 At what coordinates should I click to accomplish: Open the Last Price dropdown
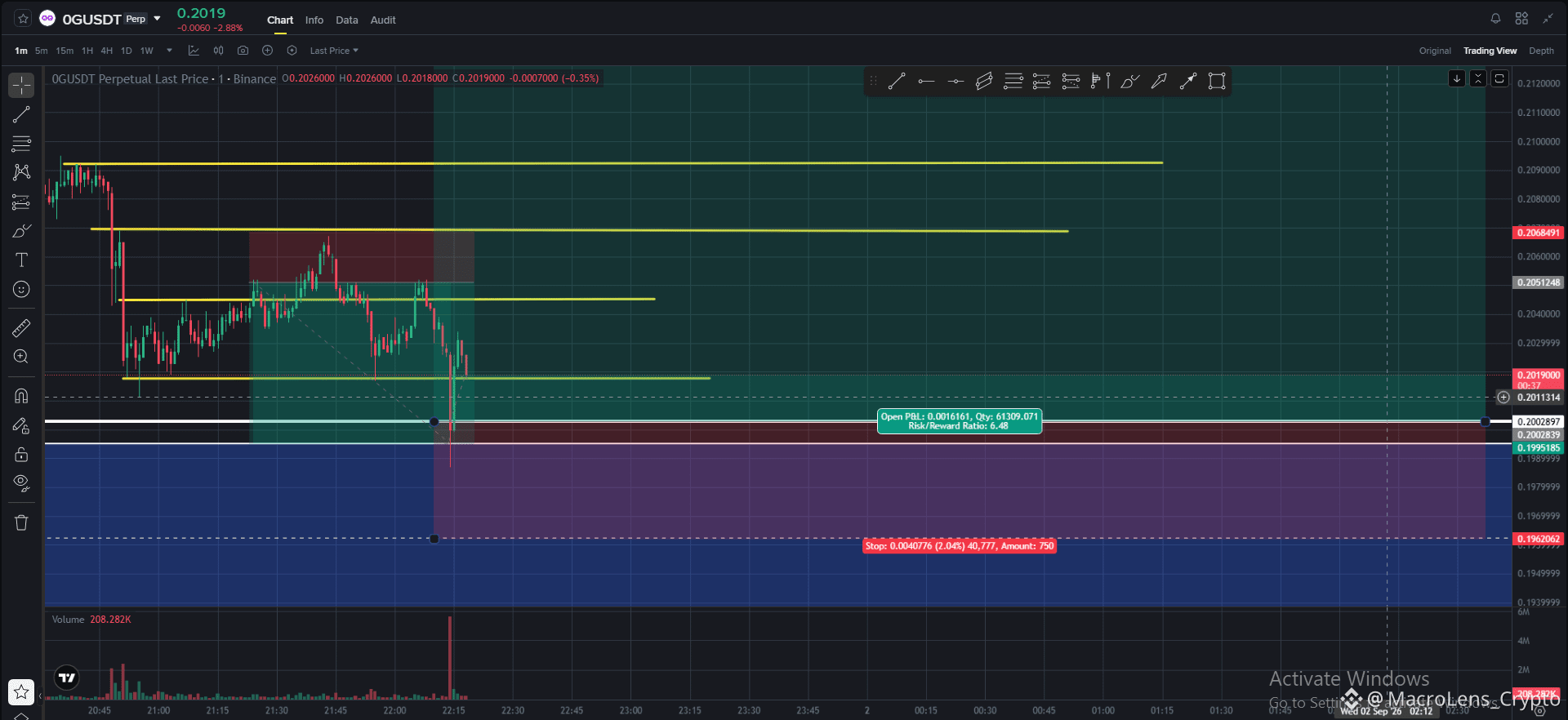334,51
